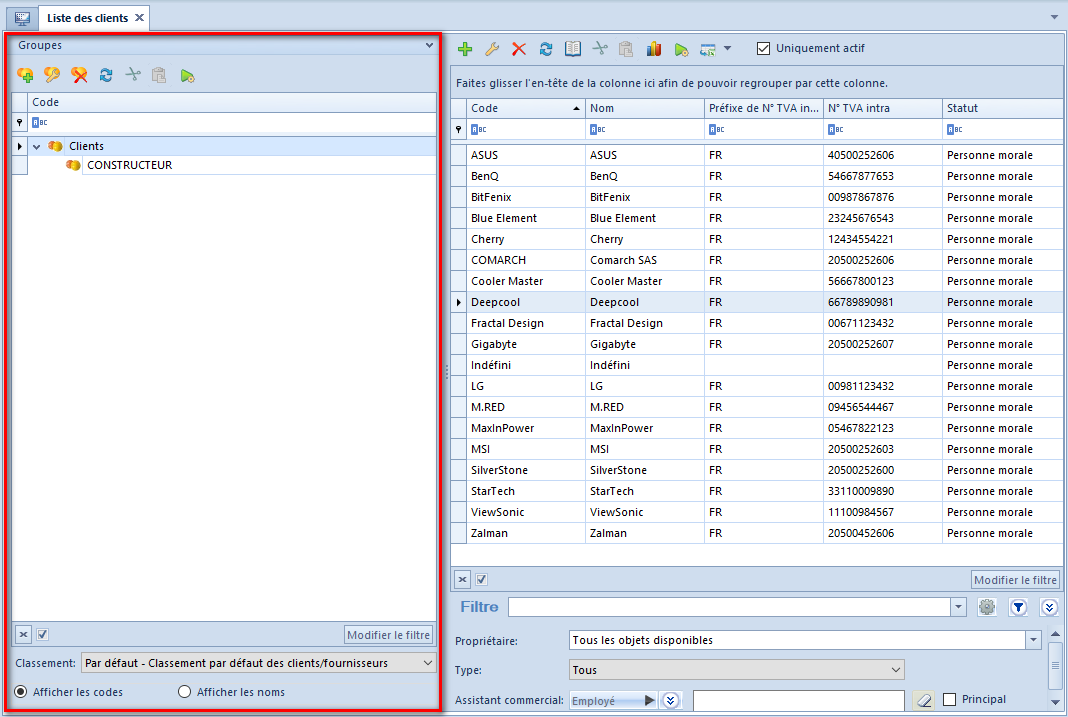The image size is (1068, 717).
Task: Open the dropdown arrow beside the export icon
Action: 727,48
